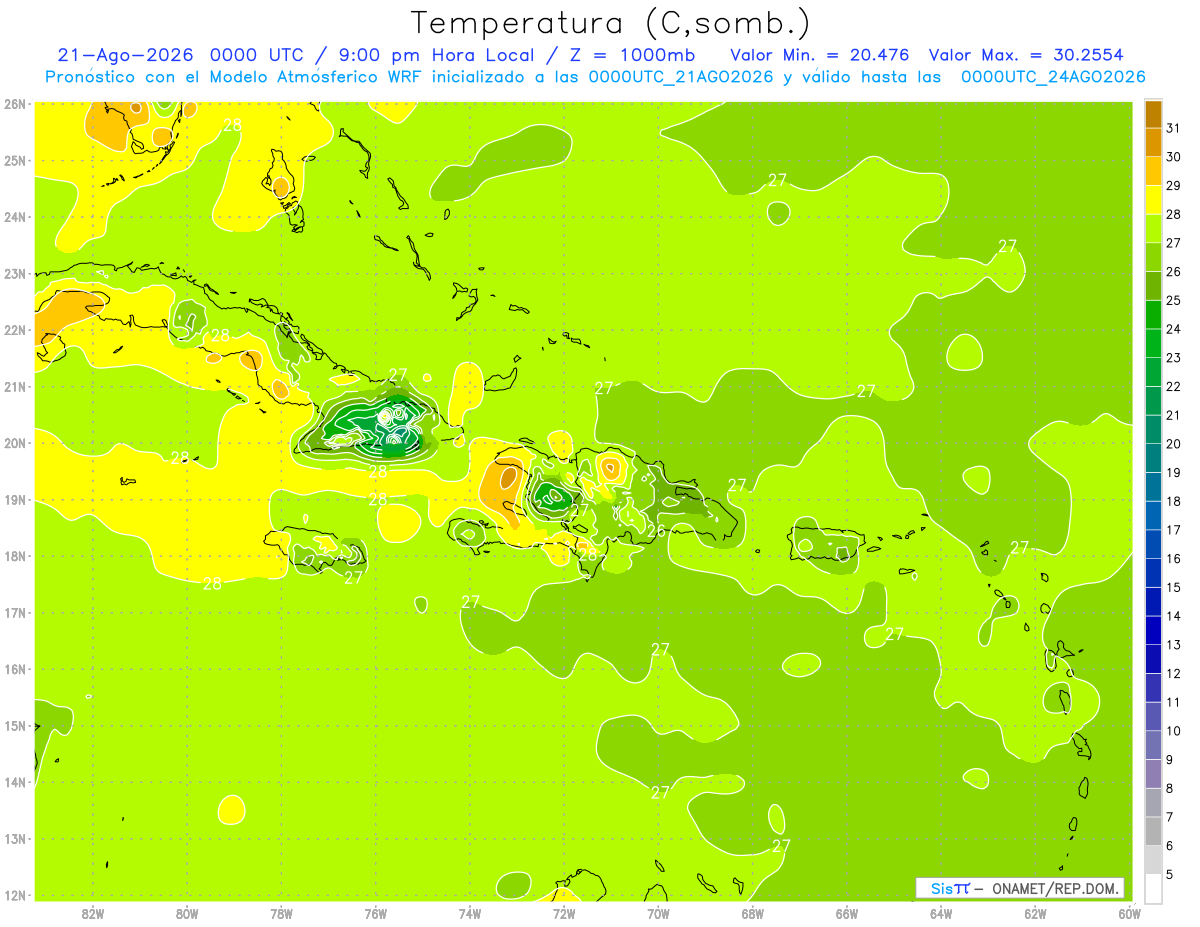Click the "31" label on the color scale
Image resolution: width=1200 pixels, height=927 pixels.
coord(1175,128)
